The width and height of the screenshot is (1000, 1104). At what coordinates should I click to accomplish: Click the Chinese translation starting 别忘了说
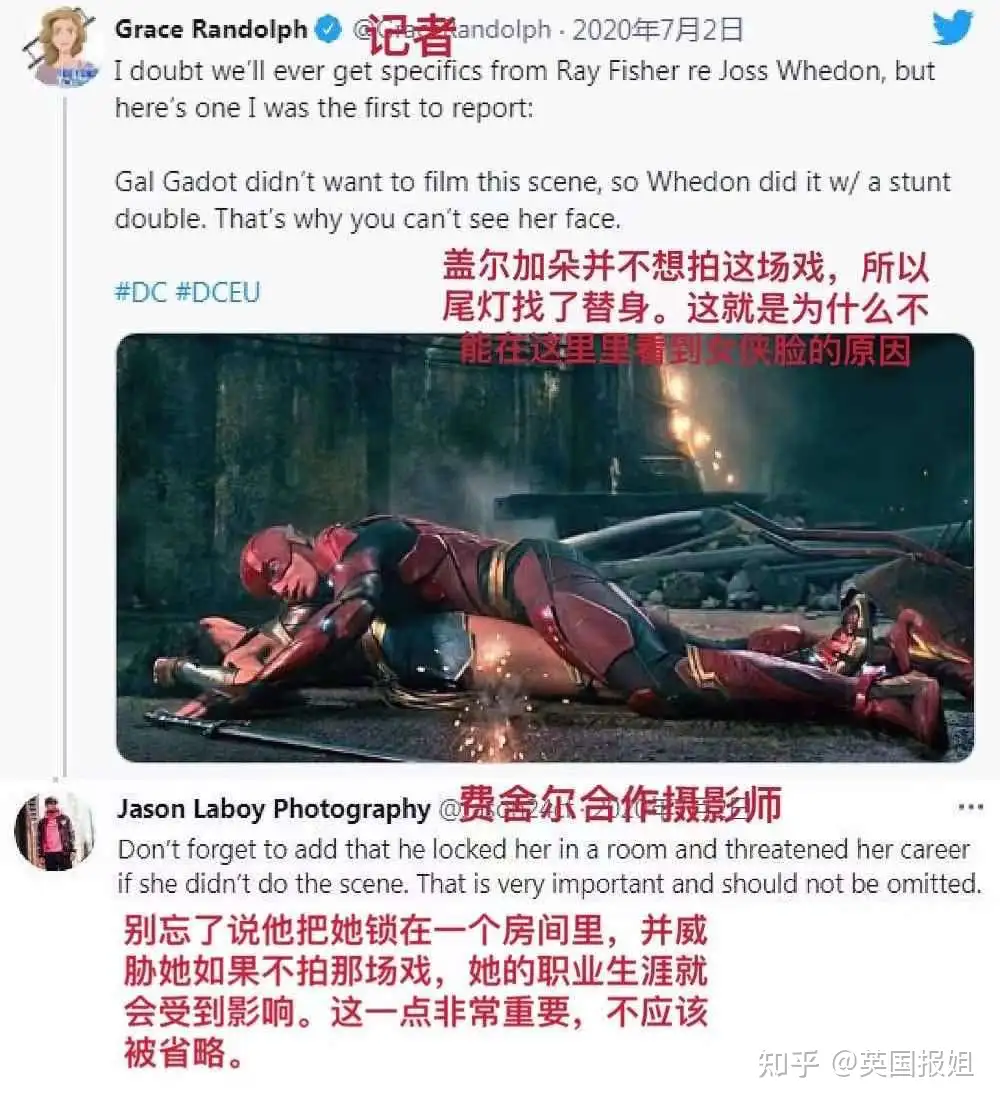[415, 991]
